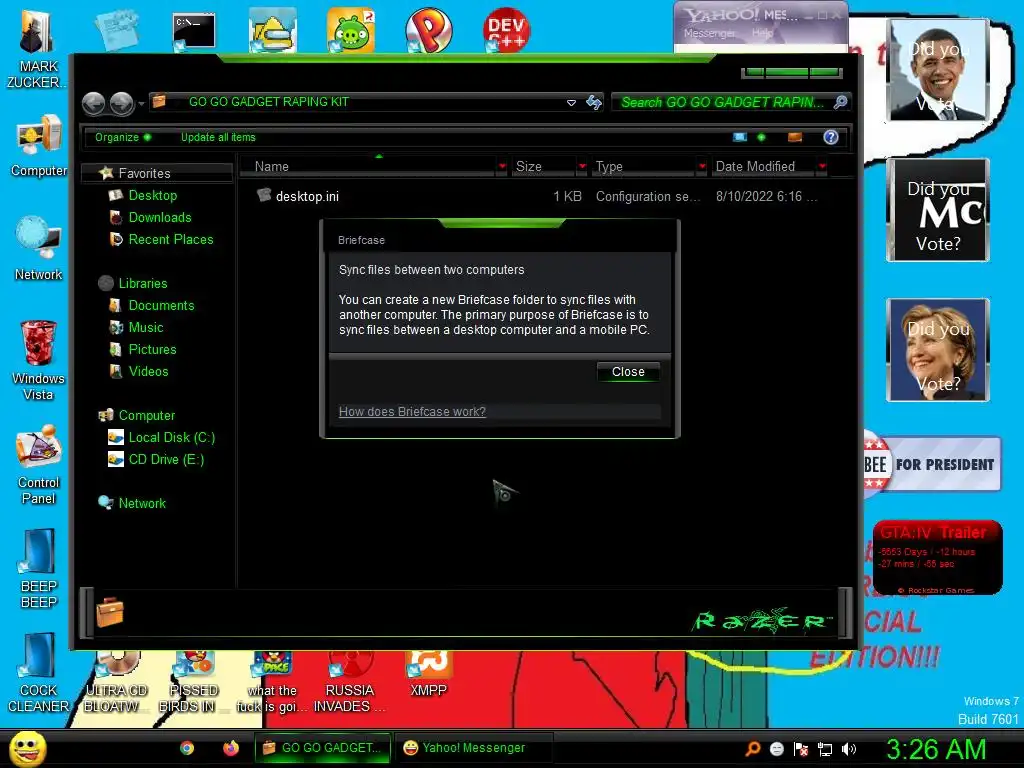The width and height of the screenshot is (1024, 768).
Task: Go back with the Explorer back arrow
Action: [94, 103]
